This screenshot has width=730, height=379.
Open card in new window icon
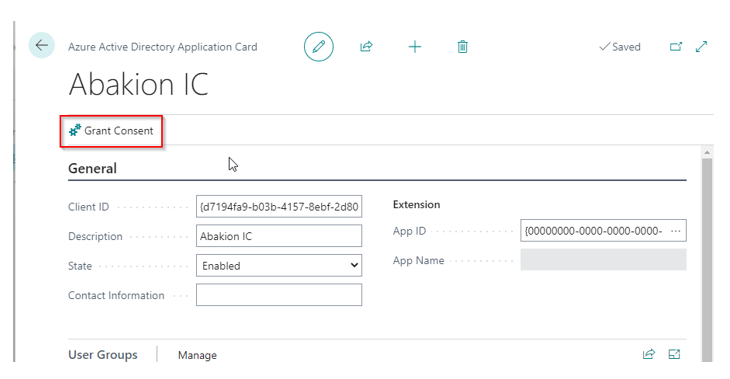click(676, 47)
